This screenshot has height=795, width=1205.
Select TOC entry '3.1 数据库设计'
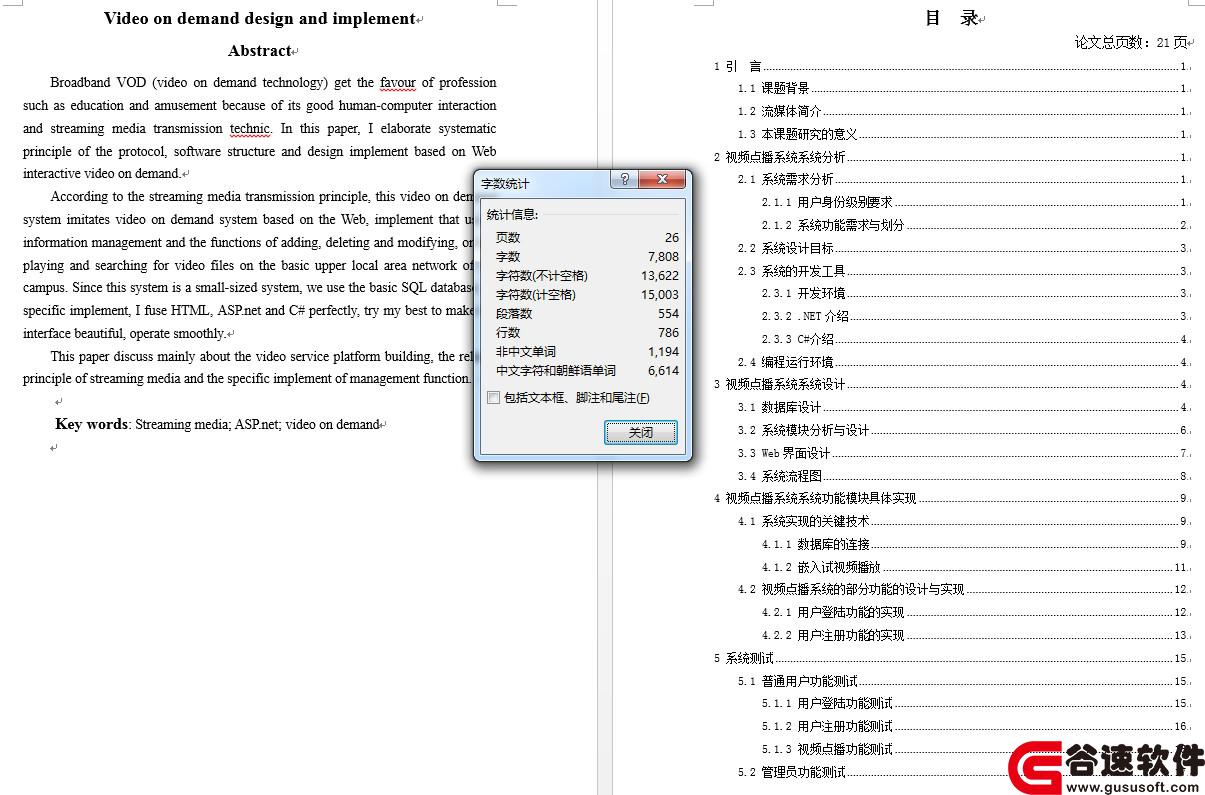[x=963, y=408]
